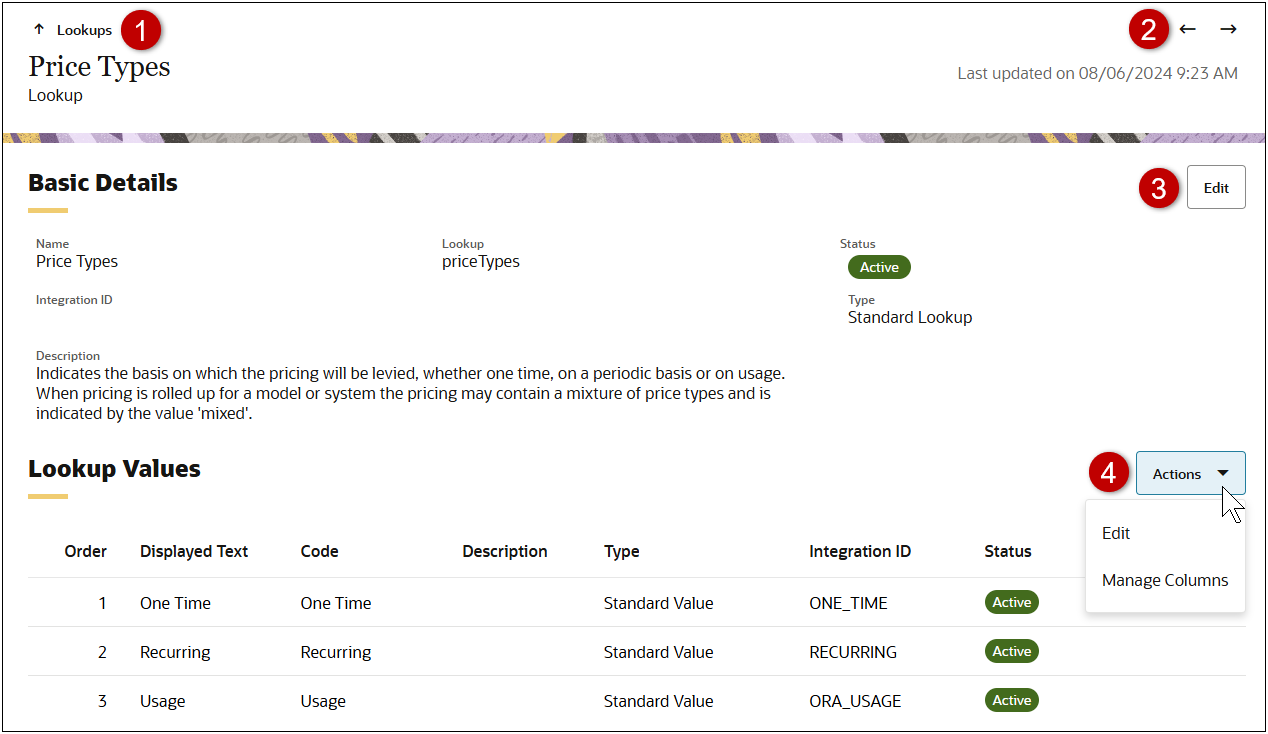The width and height of the screenshot is (1268, 734).
Task: Click the Active badge on Recurring row
Action: pyautogui.click(x=1011, y=651)
